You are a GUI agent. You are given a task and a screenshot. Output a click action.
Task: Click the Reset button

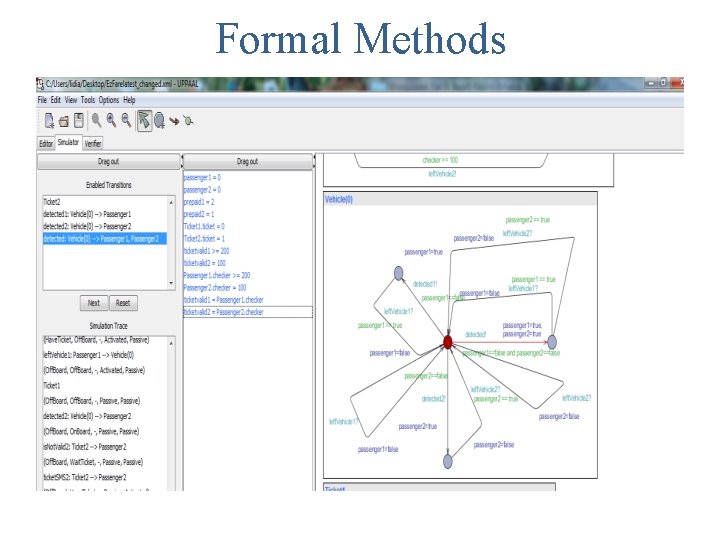pos(123,303)
